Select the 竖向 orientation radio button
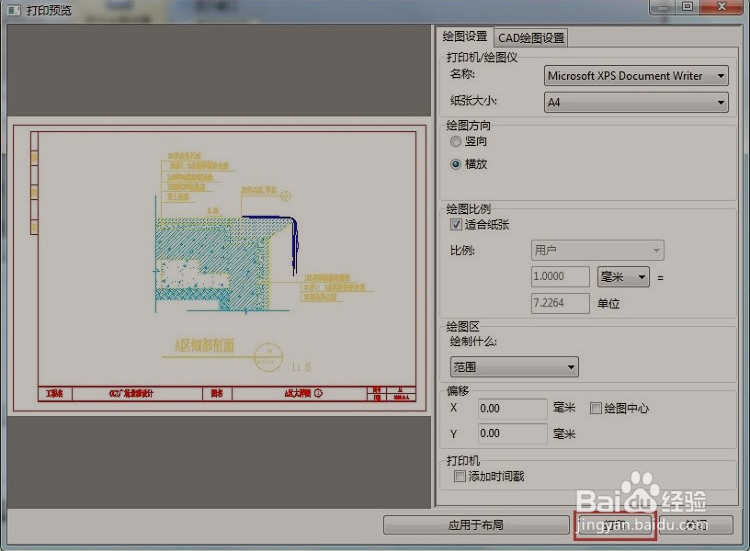750x551 pixels. (456, 141)
